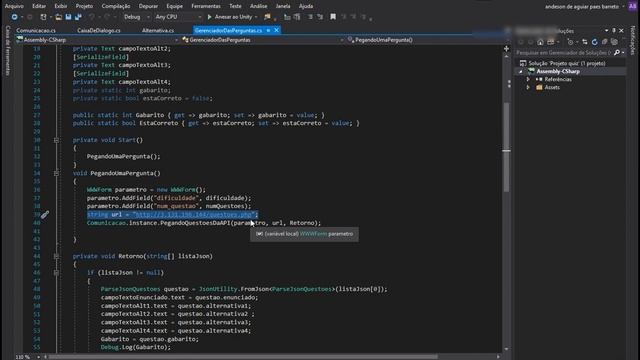The width and height of the screenshot is (640, 360).
Task: Open the Notificações side tab
Action: (x=633, y=40)
